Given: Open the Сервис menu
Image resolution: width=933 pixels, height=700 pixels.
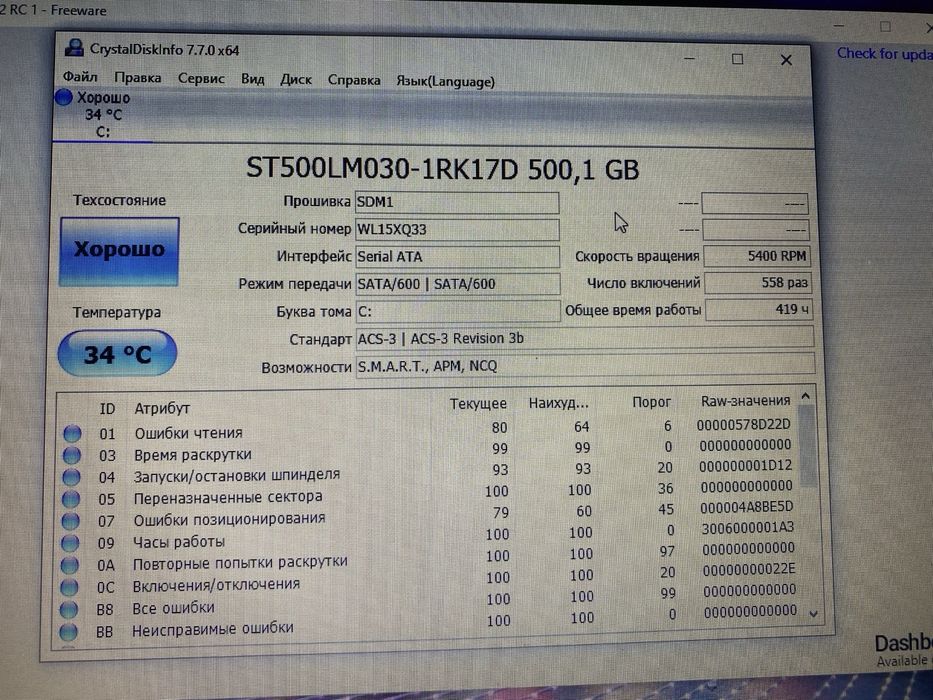Looking at the screenshot, I should (201, 79).
